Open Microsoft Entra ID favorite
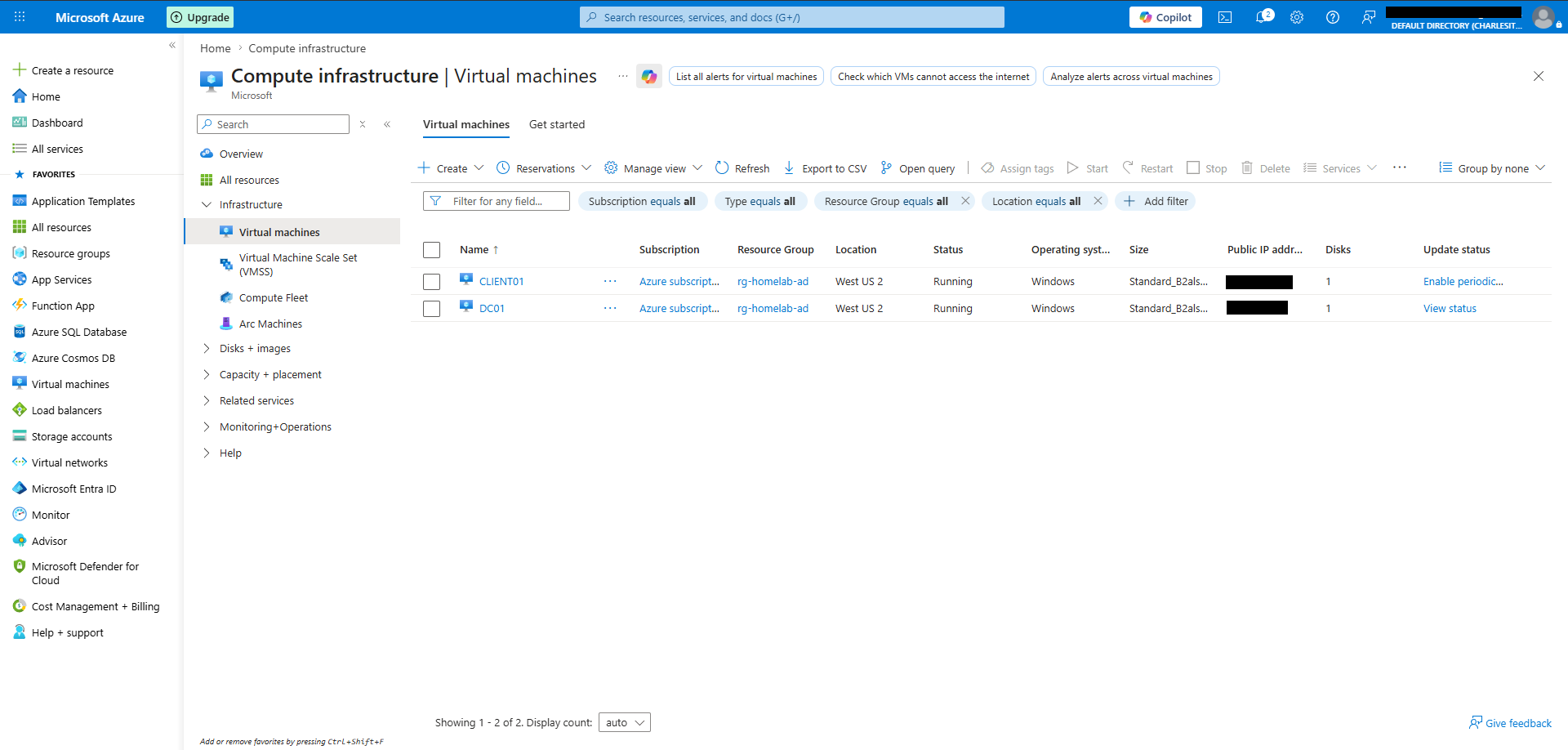Screen dimensions: 1568x750 (73, 489)
